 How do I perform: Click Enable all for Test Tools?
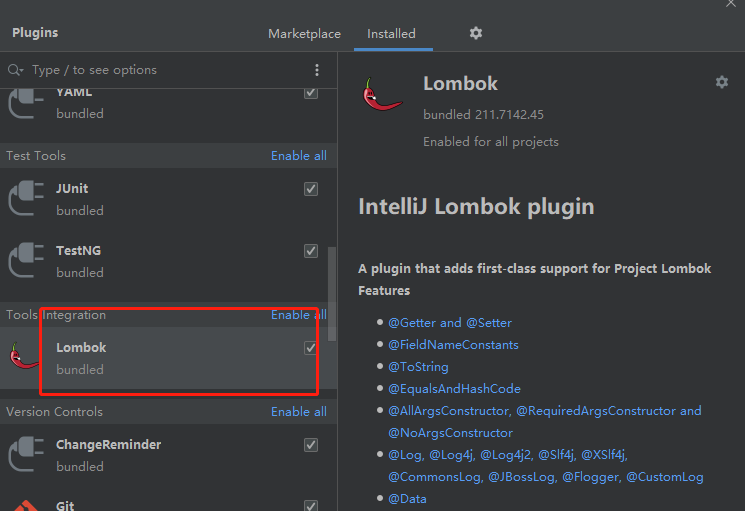pyautogui.click(x=298, y=156)
